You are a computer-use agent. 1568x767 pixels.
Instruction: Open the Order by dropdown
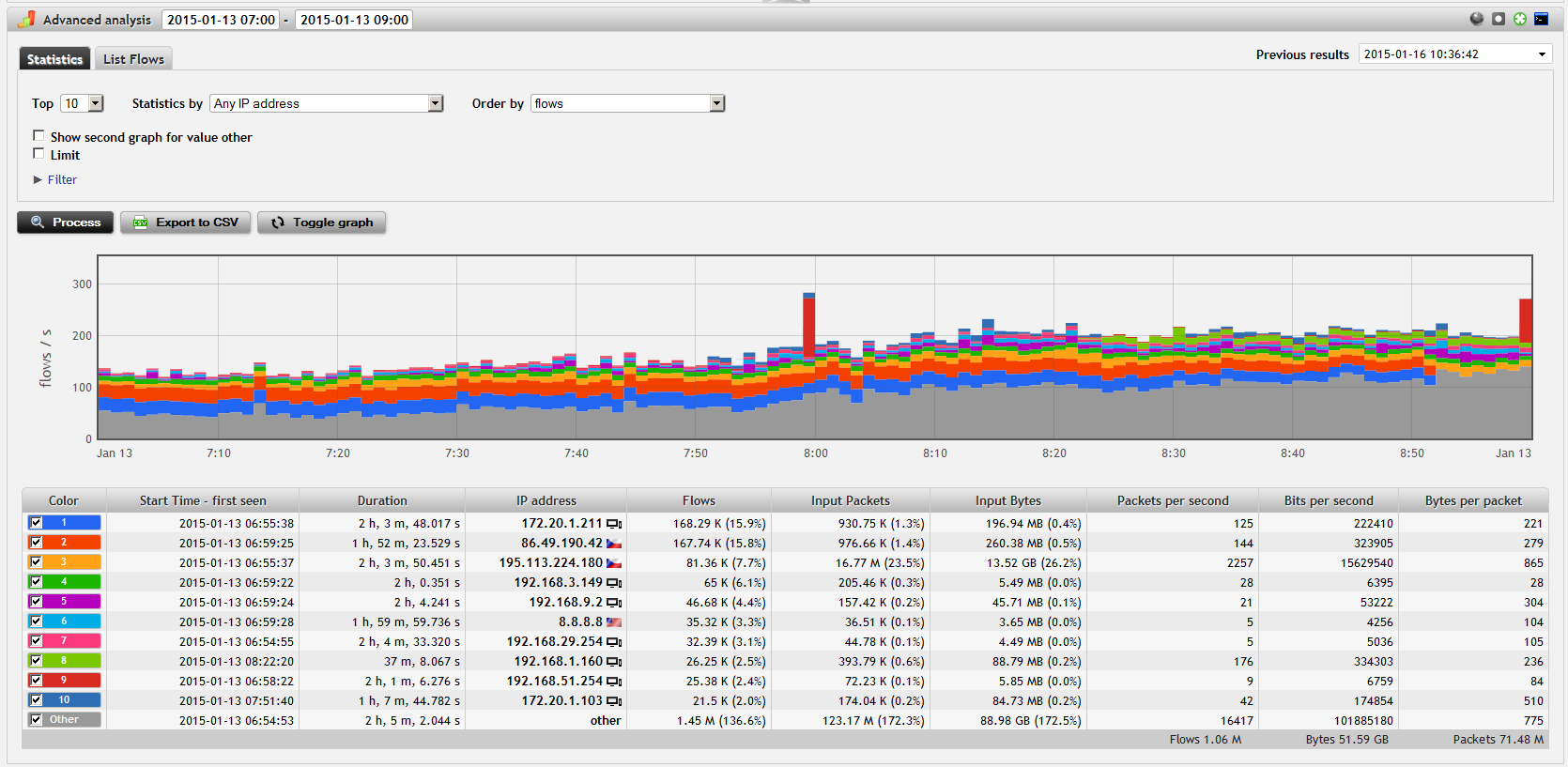[628, 103]
